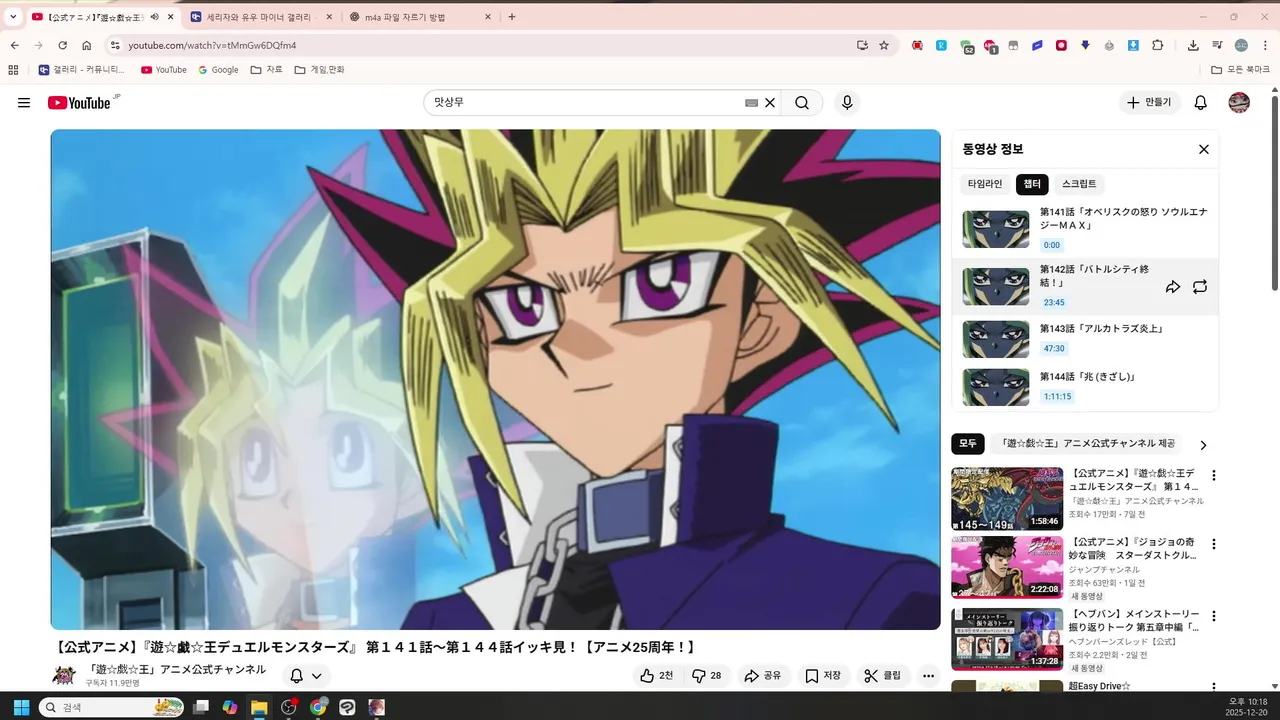Open the 1:58:46 recommended video thumbnail
Viewport: 1280px width, 720px height.
(x=1007, y=499)
